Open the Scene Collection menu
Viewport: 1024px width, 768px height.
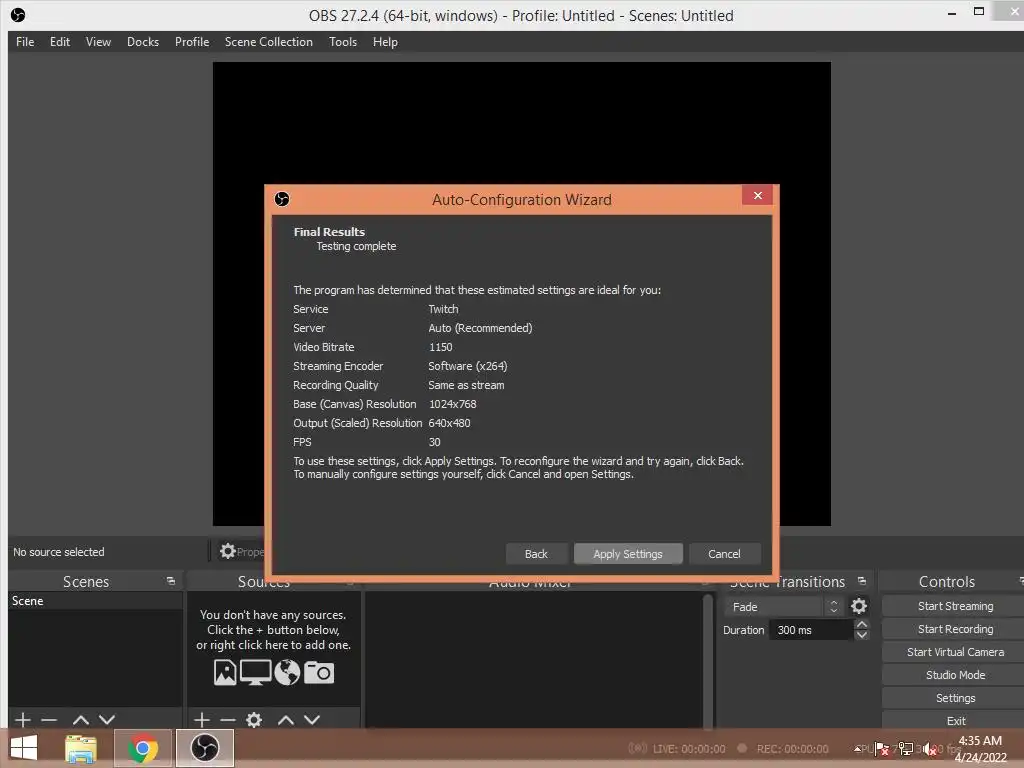(x=268, y=42)
